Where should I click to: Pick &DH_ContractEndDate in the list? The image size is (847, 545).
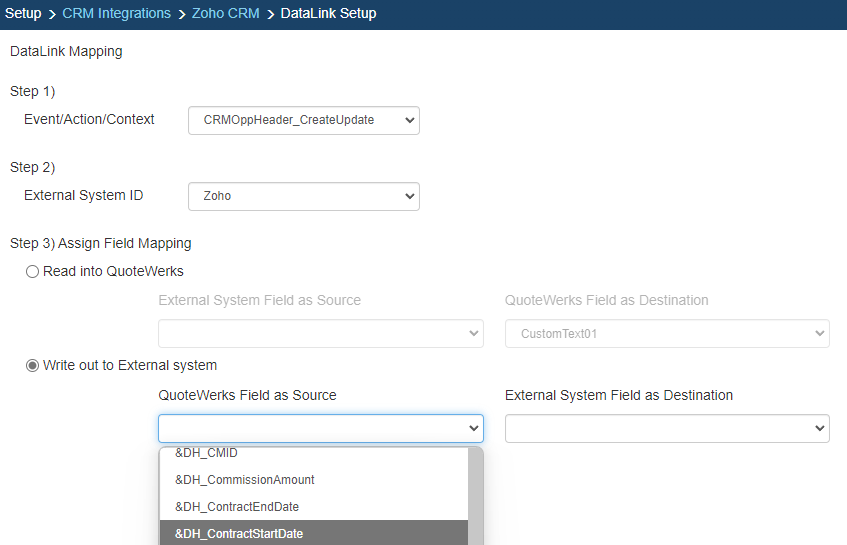point(236,507)
